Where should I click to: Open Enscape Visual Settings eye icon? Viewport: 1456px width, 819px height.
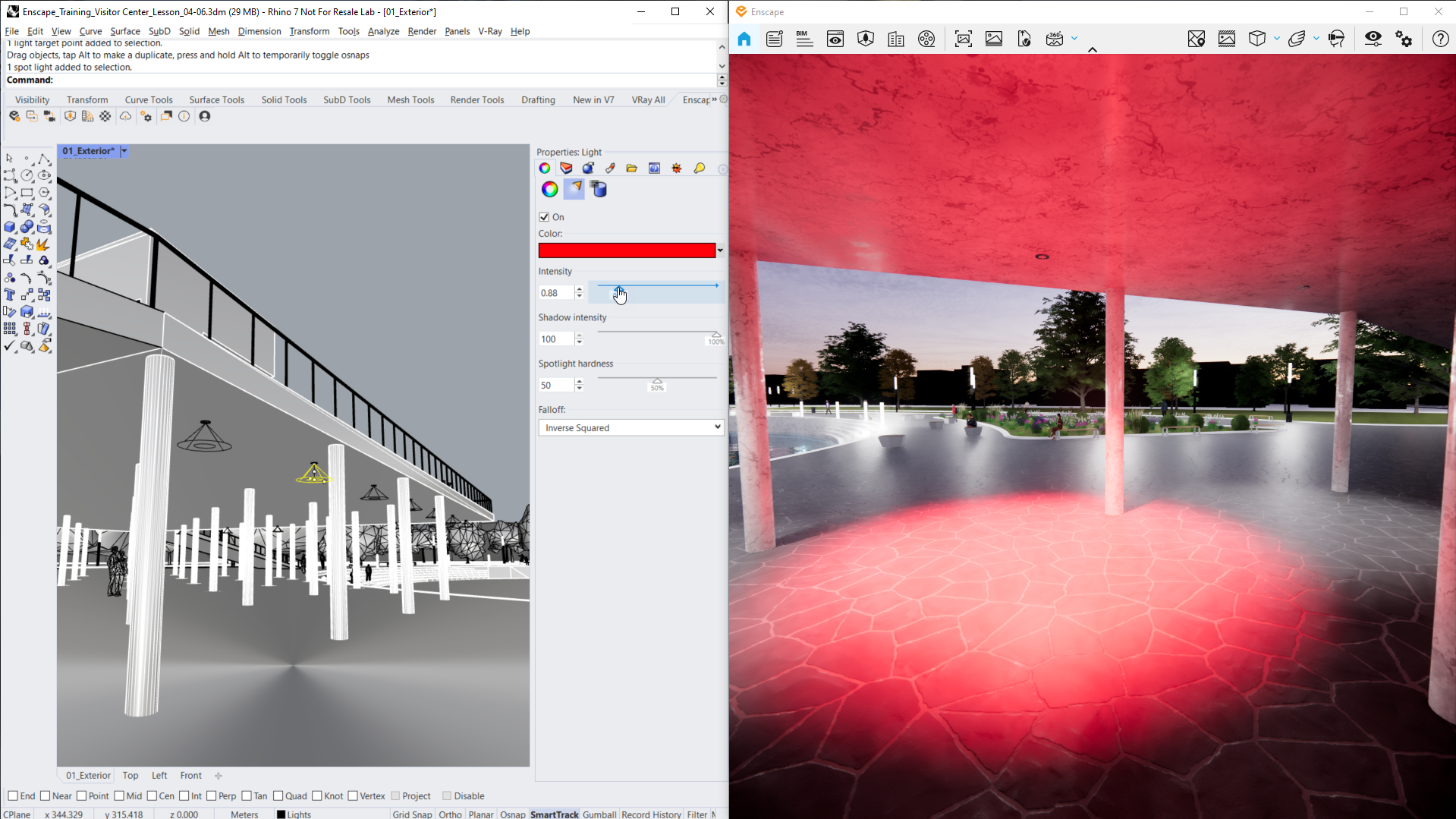1373,39
